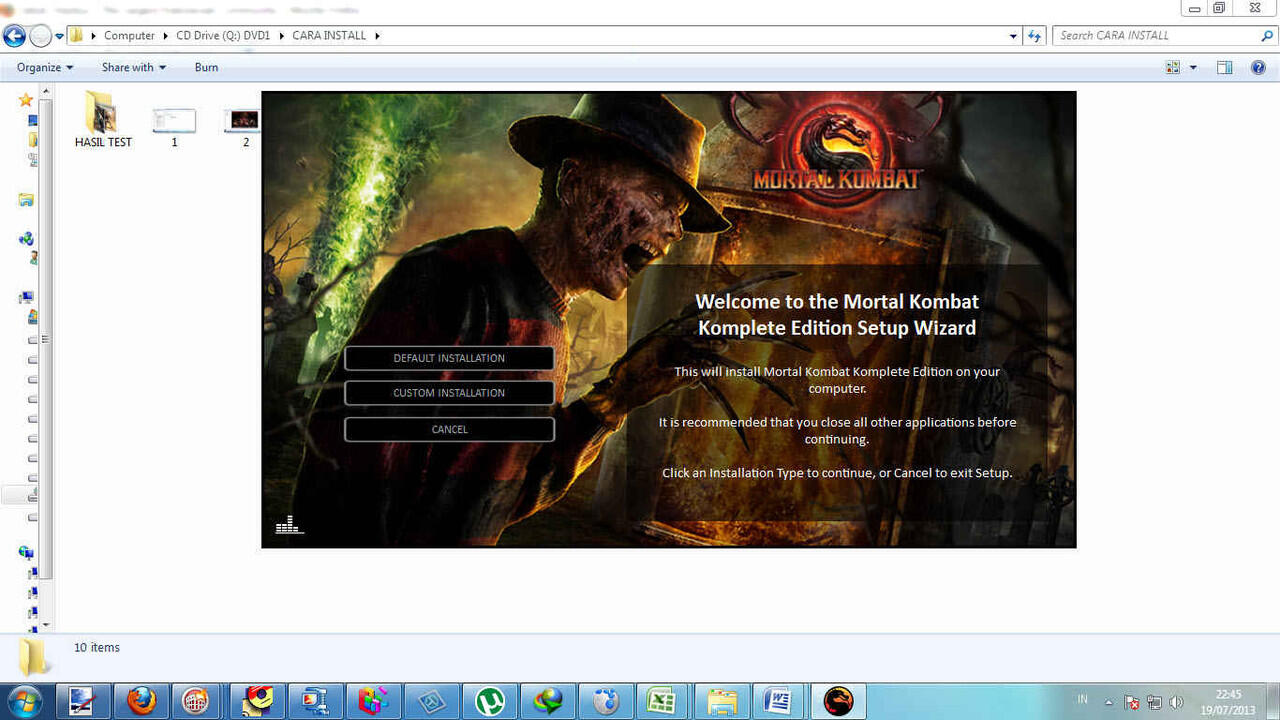Image resolution: width=1280 pixels, height=720 pixels.
Task: Select image file thumbnail 1
Action: (x=174, y=127)
